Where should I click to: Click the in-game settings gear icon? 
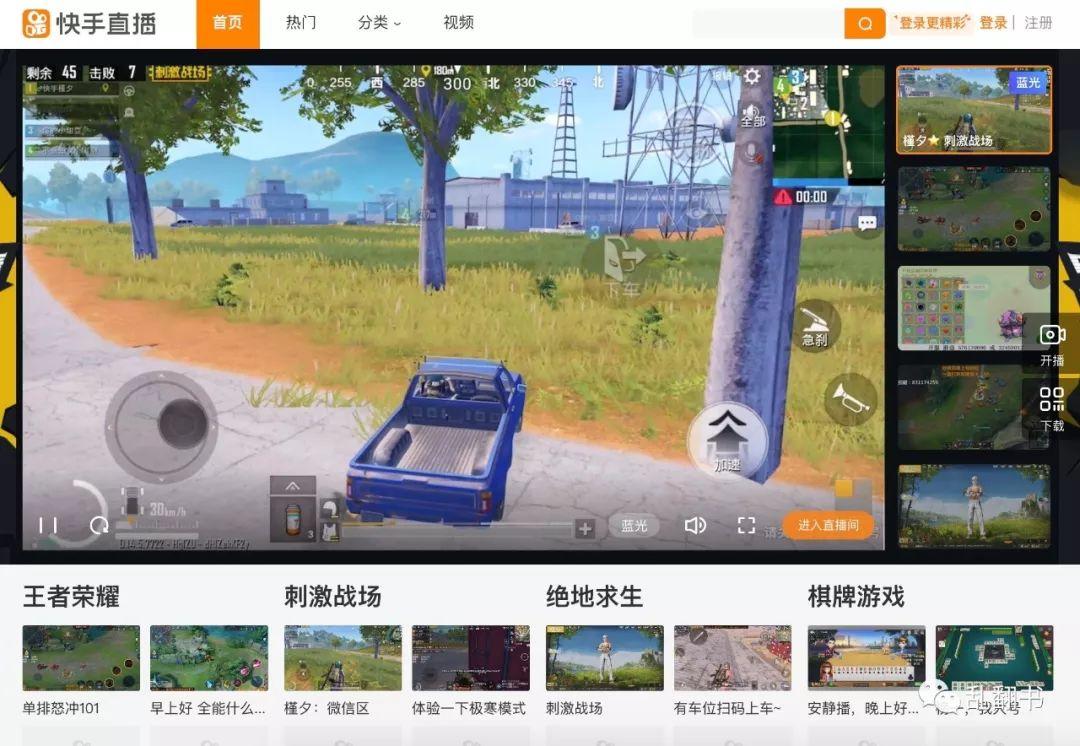click(x=752, y=76)
